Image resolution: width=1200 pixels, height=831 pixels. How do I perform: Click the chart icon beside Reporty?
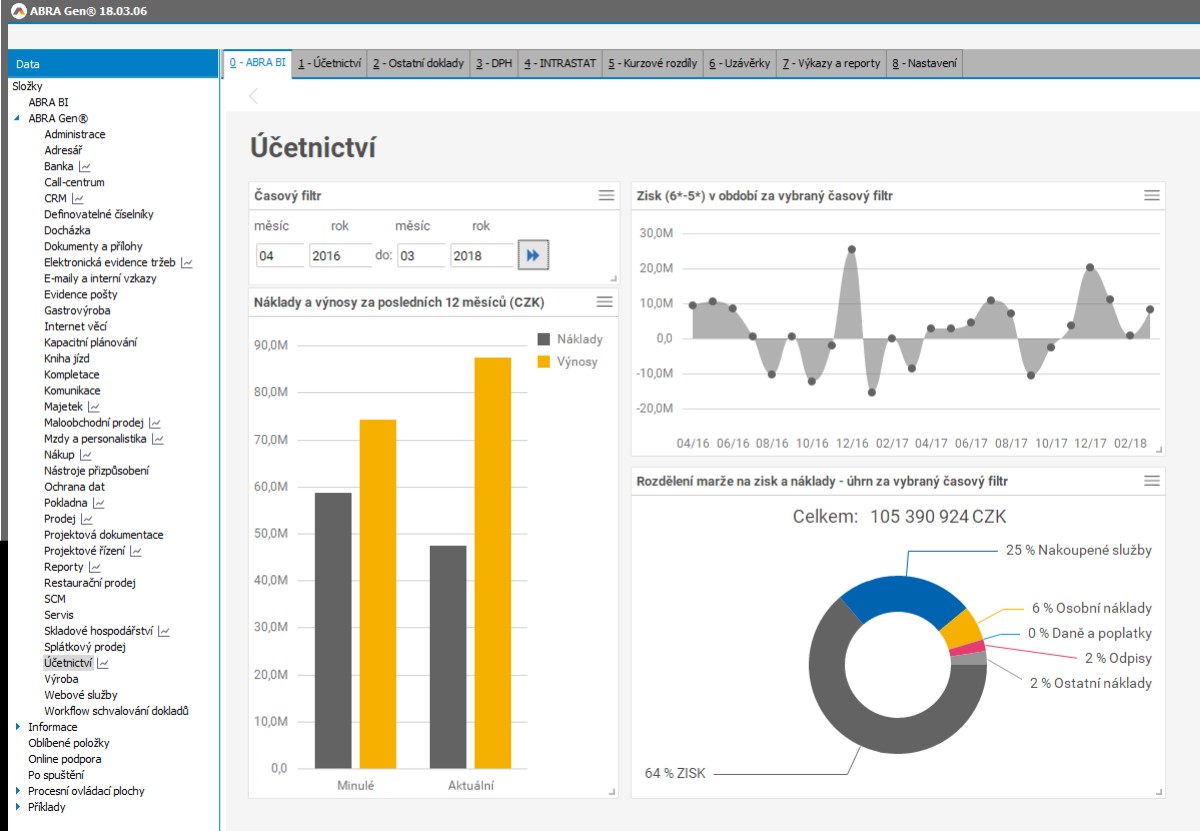(95, 567)
